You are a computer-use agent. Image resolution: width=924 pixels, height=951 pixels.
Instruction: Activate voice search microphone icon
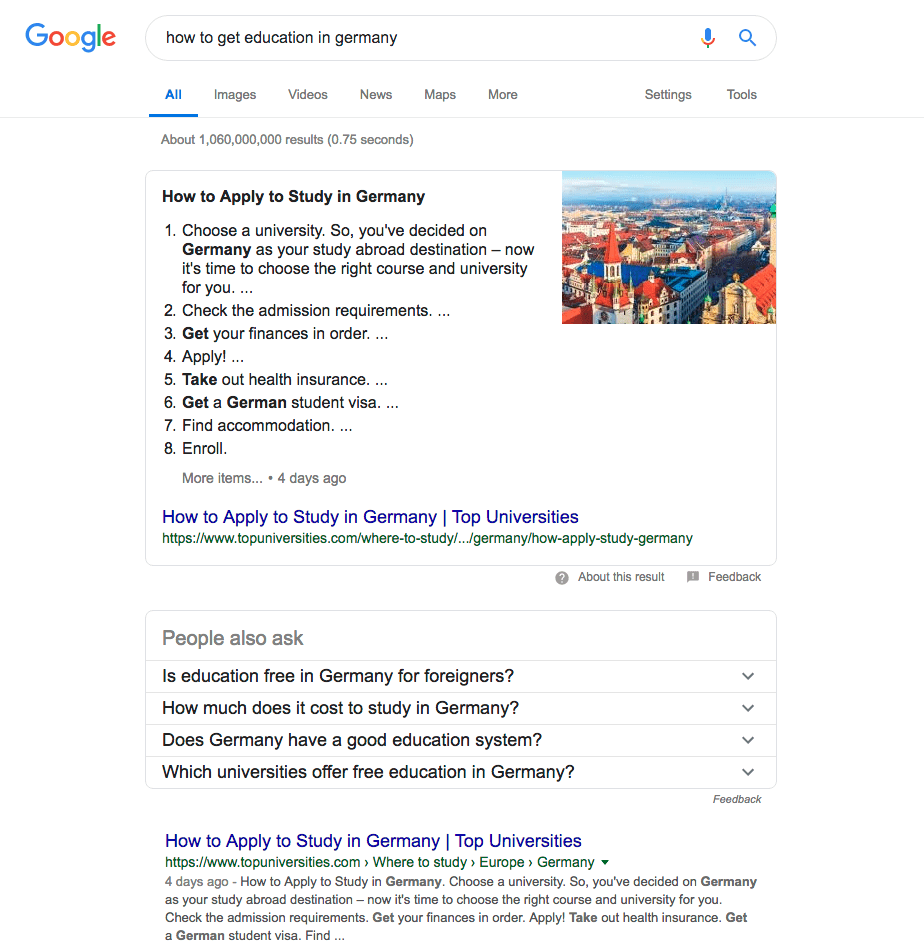pyautogui.click(x=707, y=38)
